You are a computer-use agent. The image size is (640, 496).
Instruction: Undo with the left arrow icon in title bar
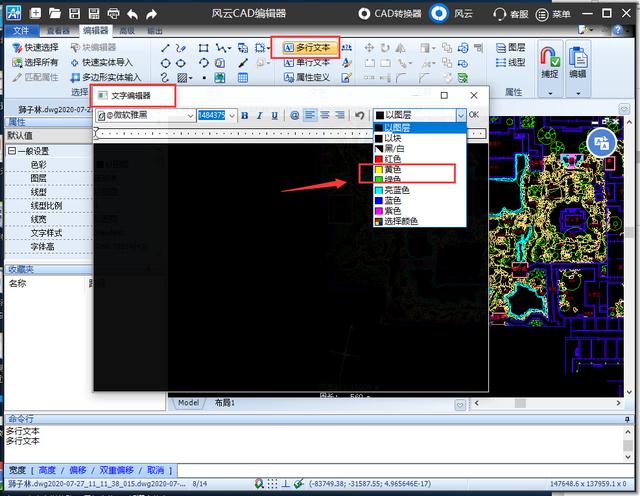point(132,14)
